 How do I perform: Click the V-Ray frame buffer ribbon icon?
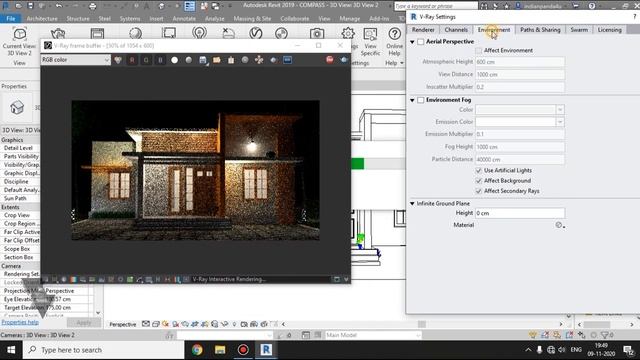pos(97,33)
